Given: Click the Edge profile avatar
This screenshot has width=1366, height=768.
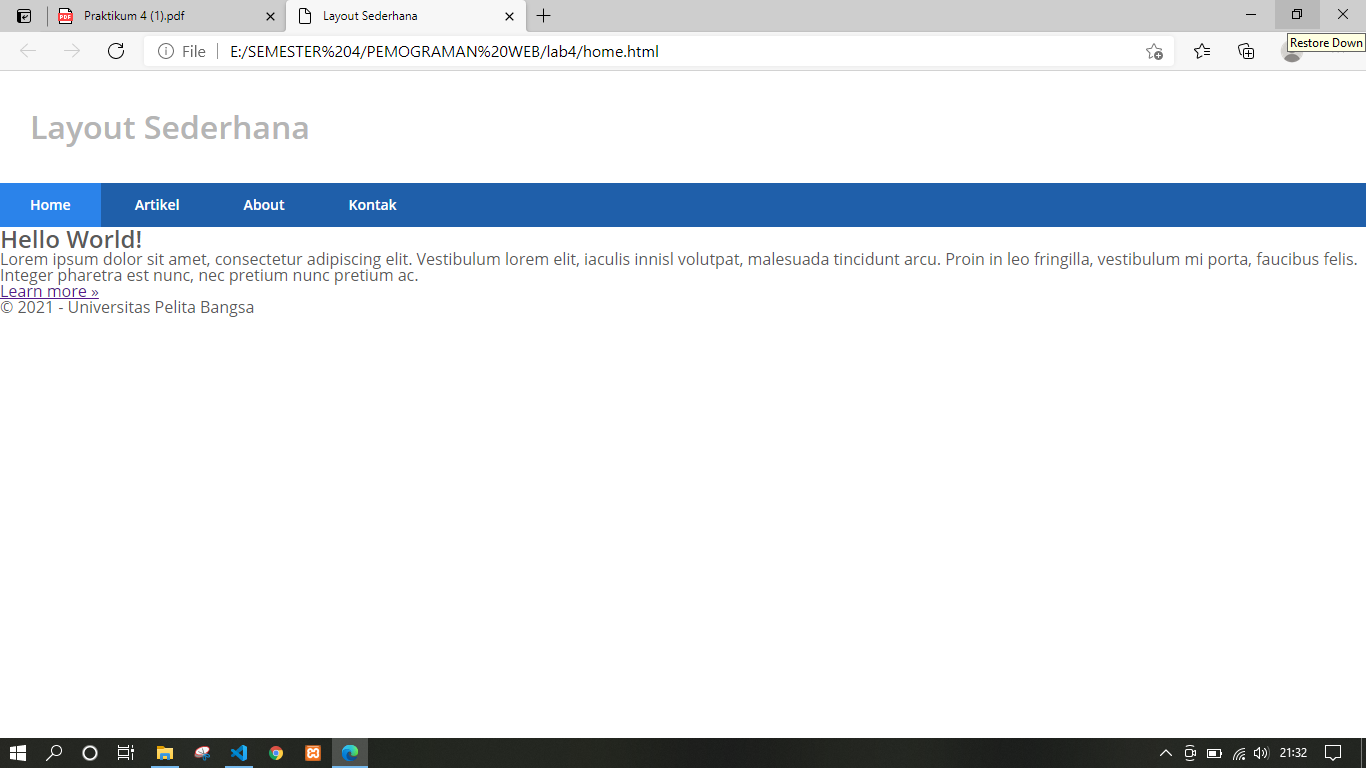Looking at the screenshot, I should tap(1290, 51).
